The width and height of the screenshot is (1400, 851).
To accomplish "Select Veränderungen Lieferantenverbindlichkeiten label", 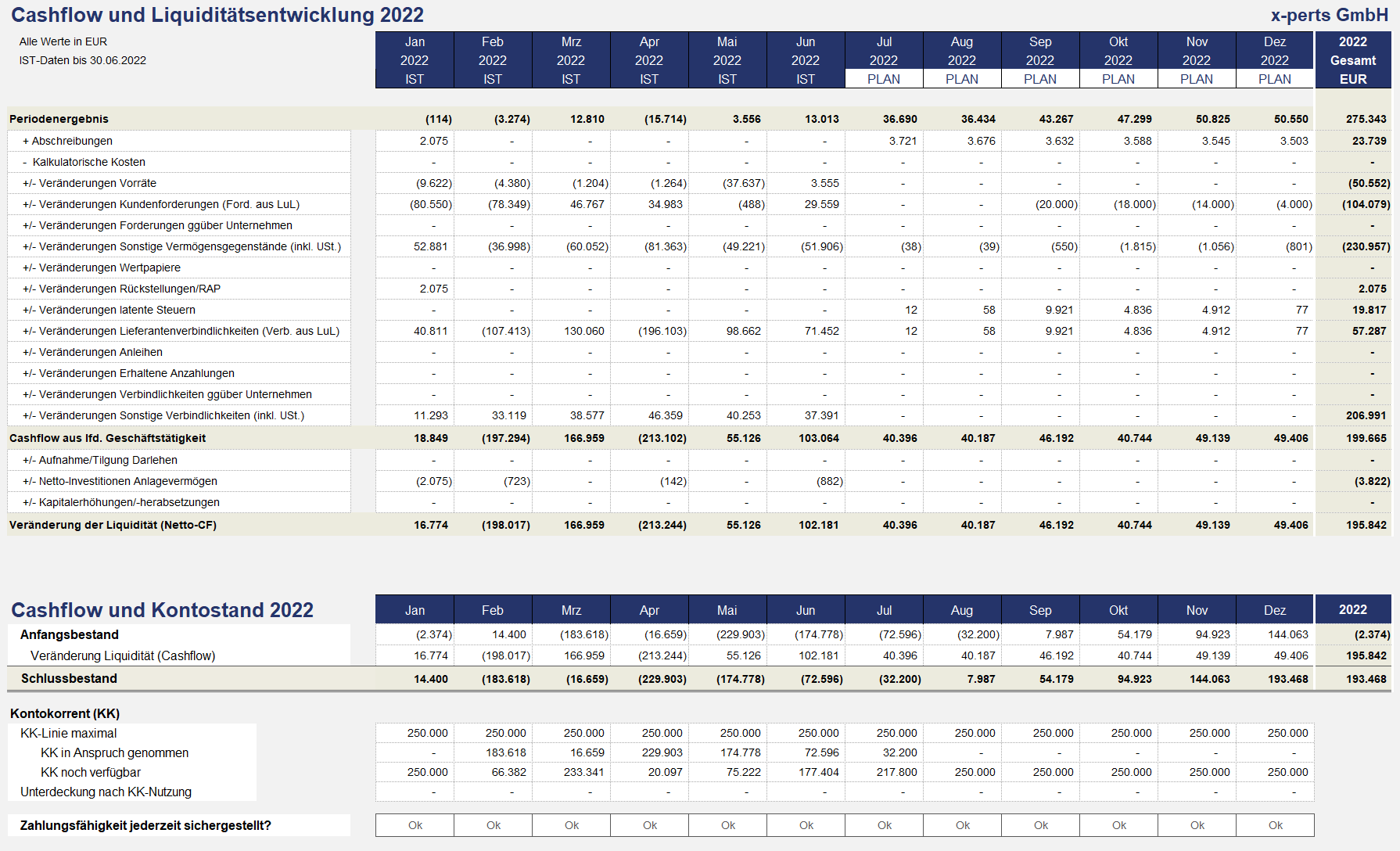I will tap(181, 331).
